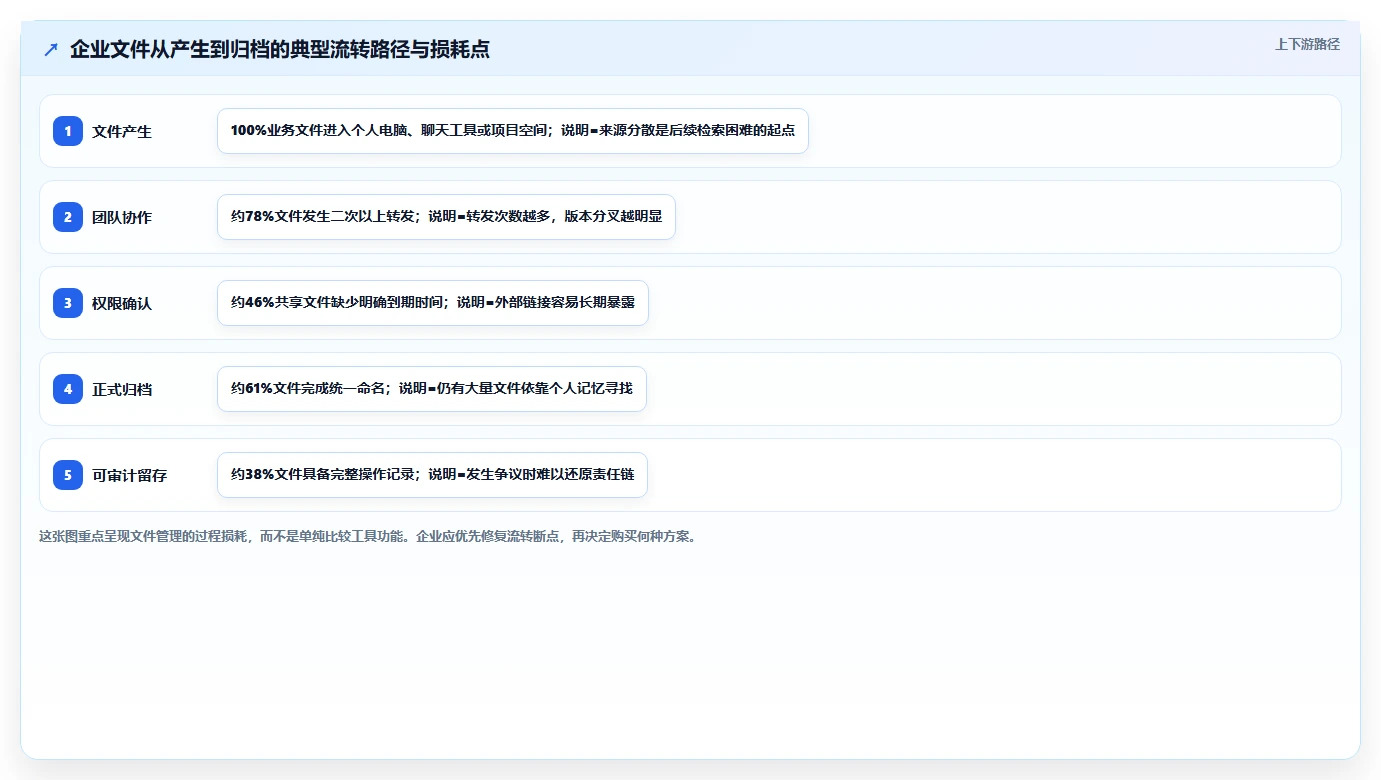
Task: Select step number 1 badge
Action: pyautogui.click(x=68, y=131)
